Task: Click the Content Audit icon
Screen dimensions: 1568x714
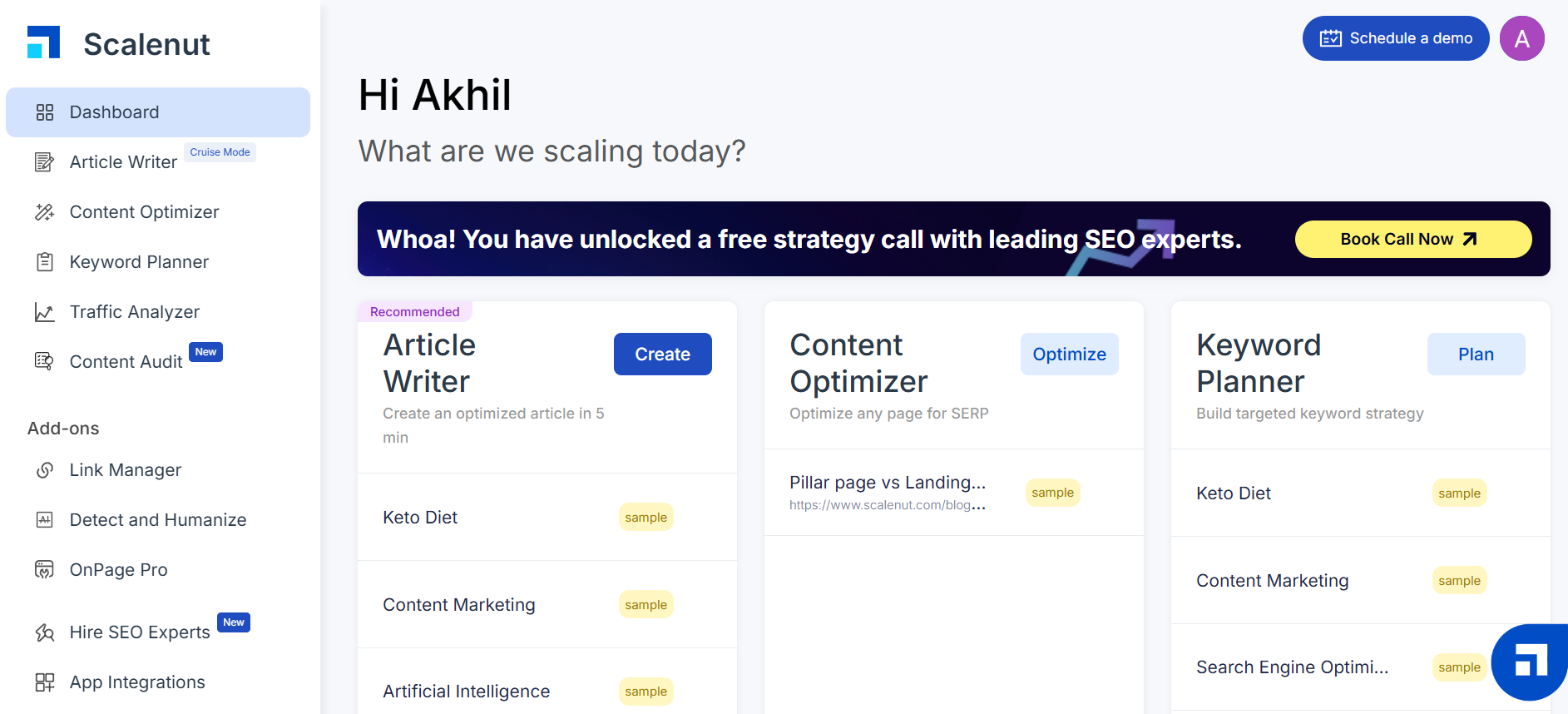Action: click(x=45, y=362)
